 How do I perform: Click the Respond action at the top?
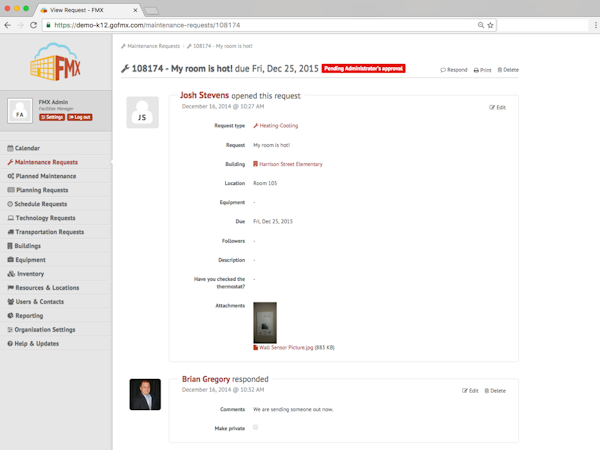coord(454,70)
